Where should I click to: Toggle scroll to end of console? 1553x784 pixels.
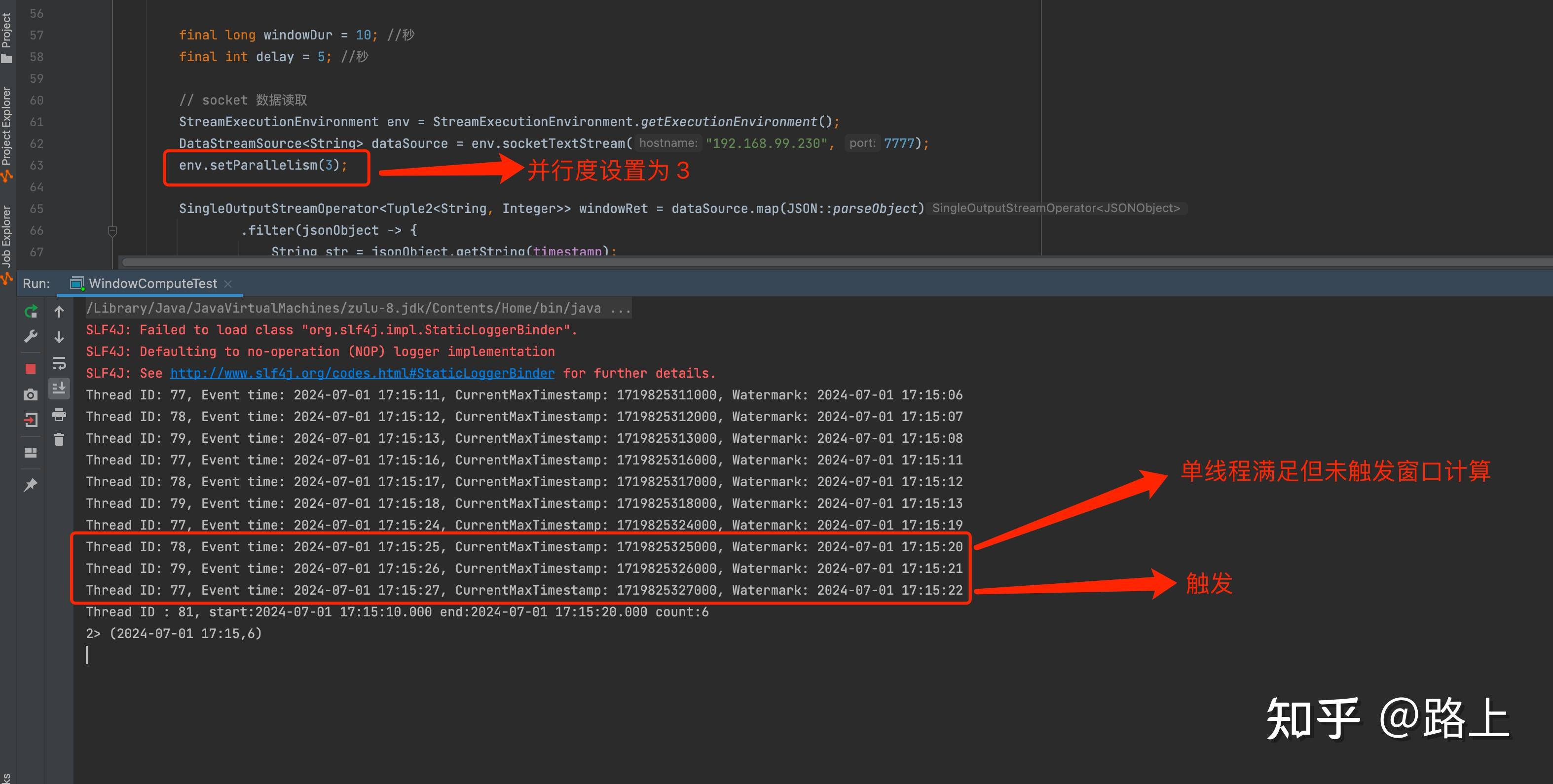coord(59,389)
